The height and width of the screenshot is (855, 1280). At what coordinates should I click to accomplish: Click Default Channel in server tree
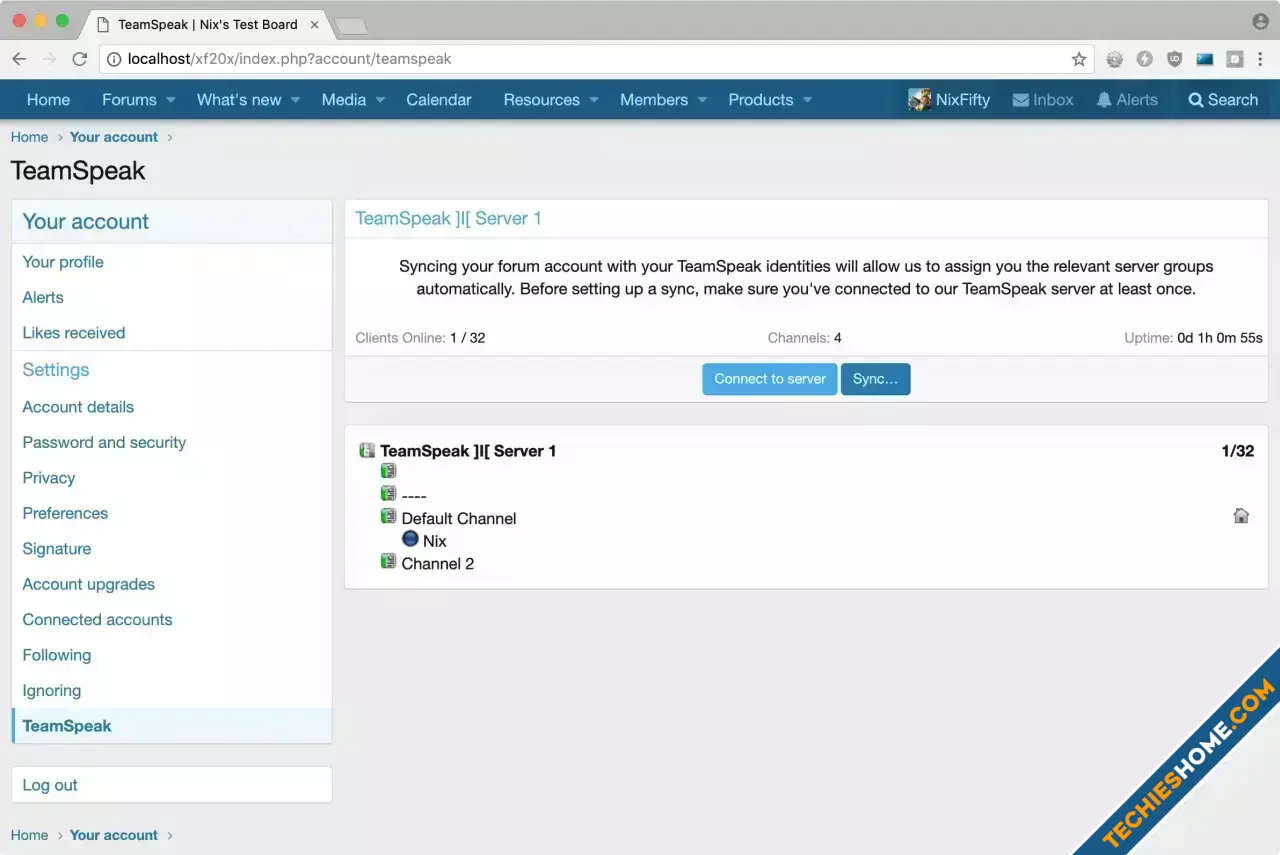(x=459, y=518)
